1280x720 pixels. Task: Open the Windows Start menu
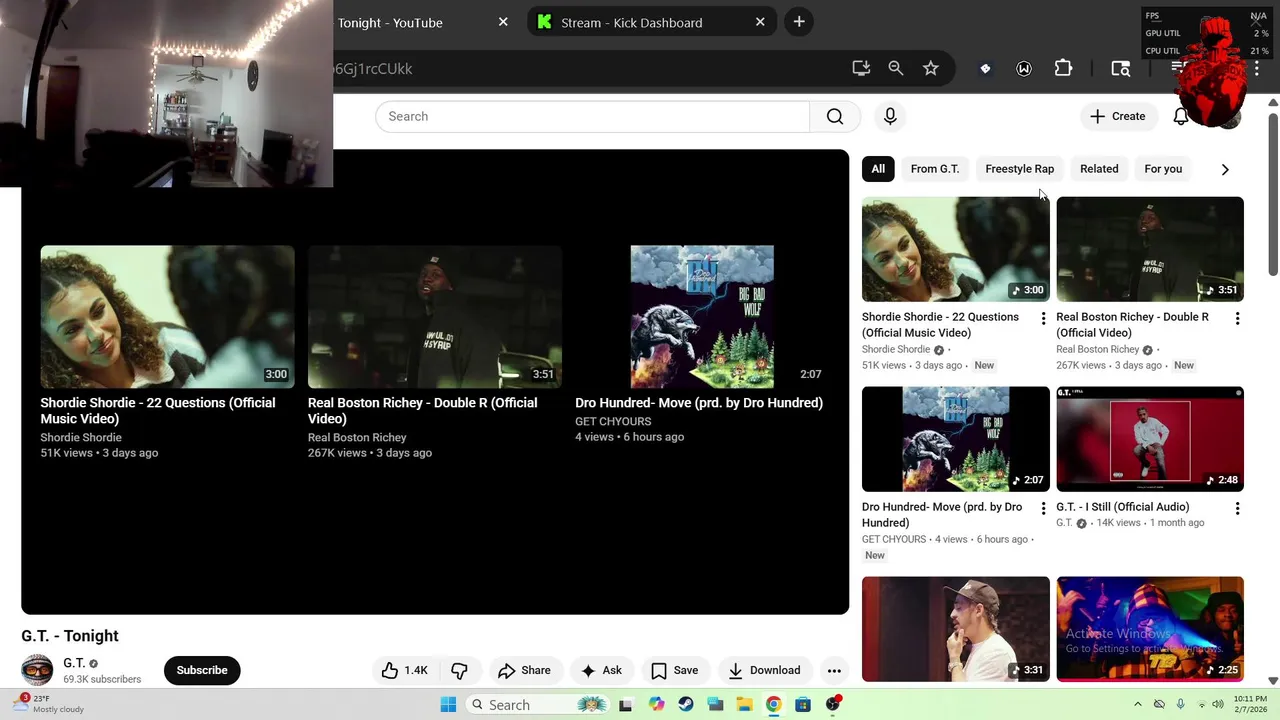click(x=448, y=705)
